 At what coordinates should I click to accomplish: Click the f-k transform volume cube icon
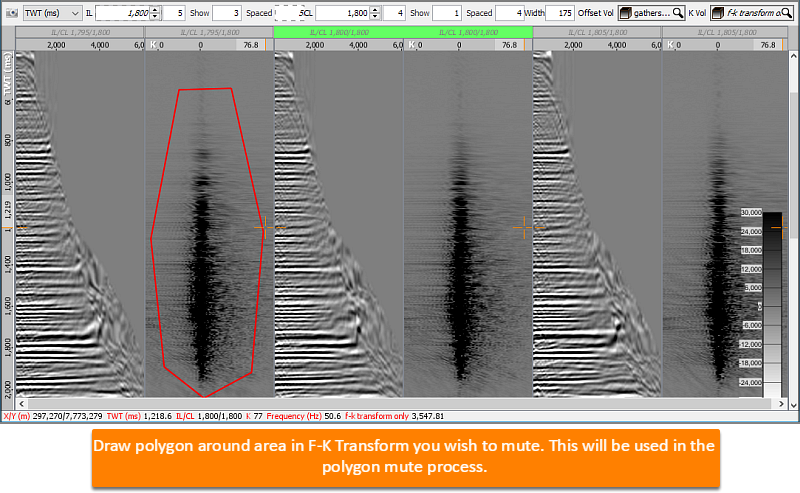pyautogui.click(x=718, y=13)
